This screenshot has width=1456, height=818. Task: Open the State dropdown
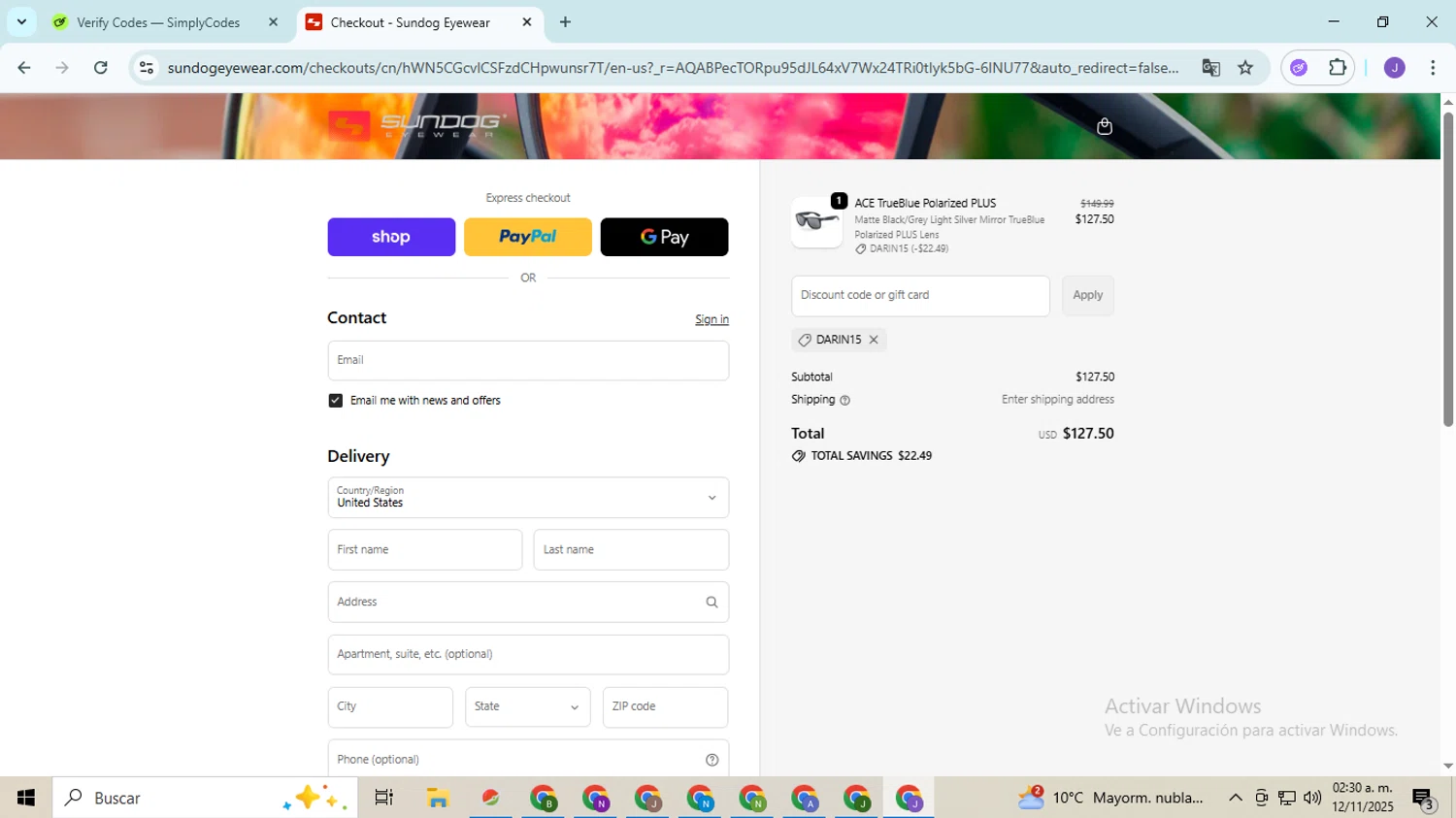tap(527, 707)
